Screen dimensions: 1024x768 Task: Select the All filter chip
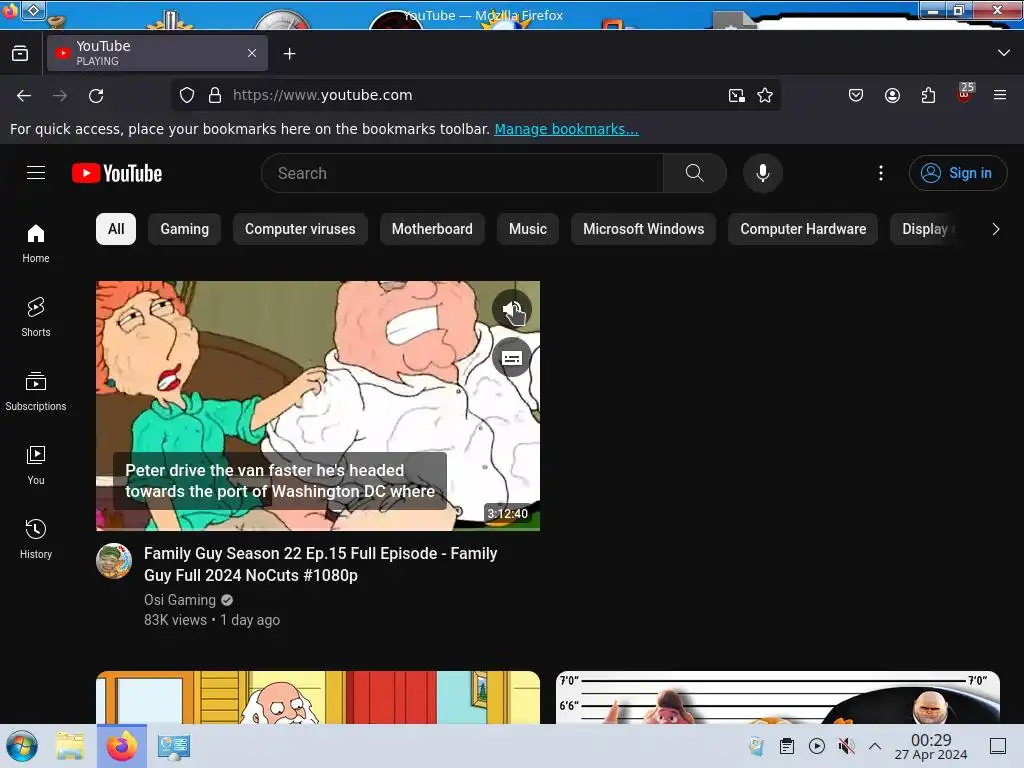pyautogui.click(x=116, y=229)
